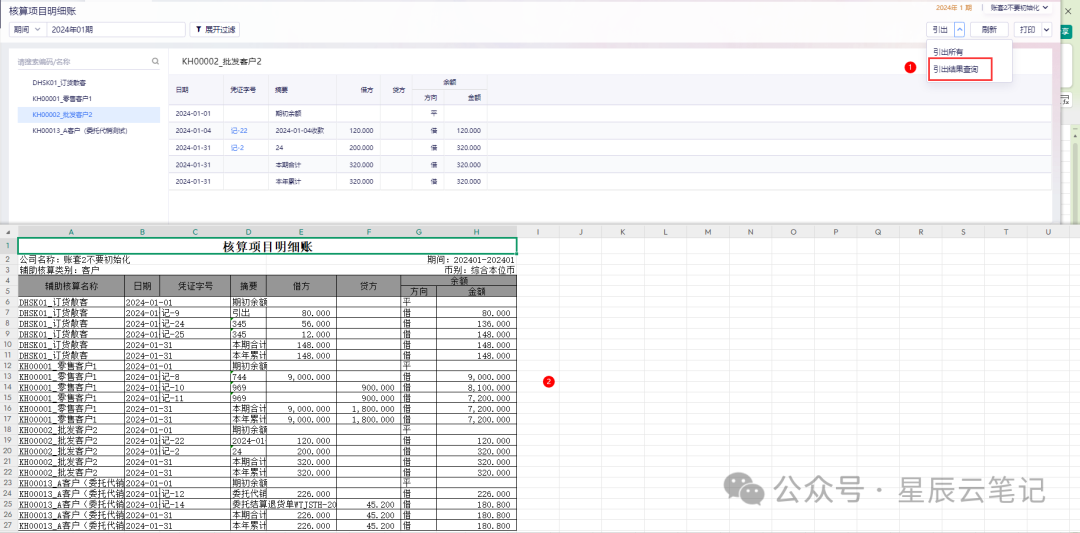Select spreadsheet column P header

(835, 232)
